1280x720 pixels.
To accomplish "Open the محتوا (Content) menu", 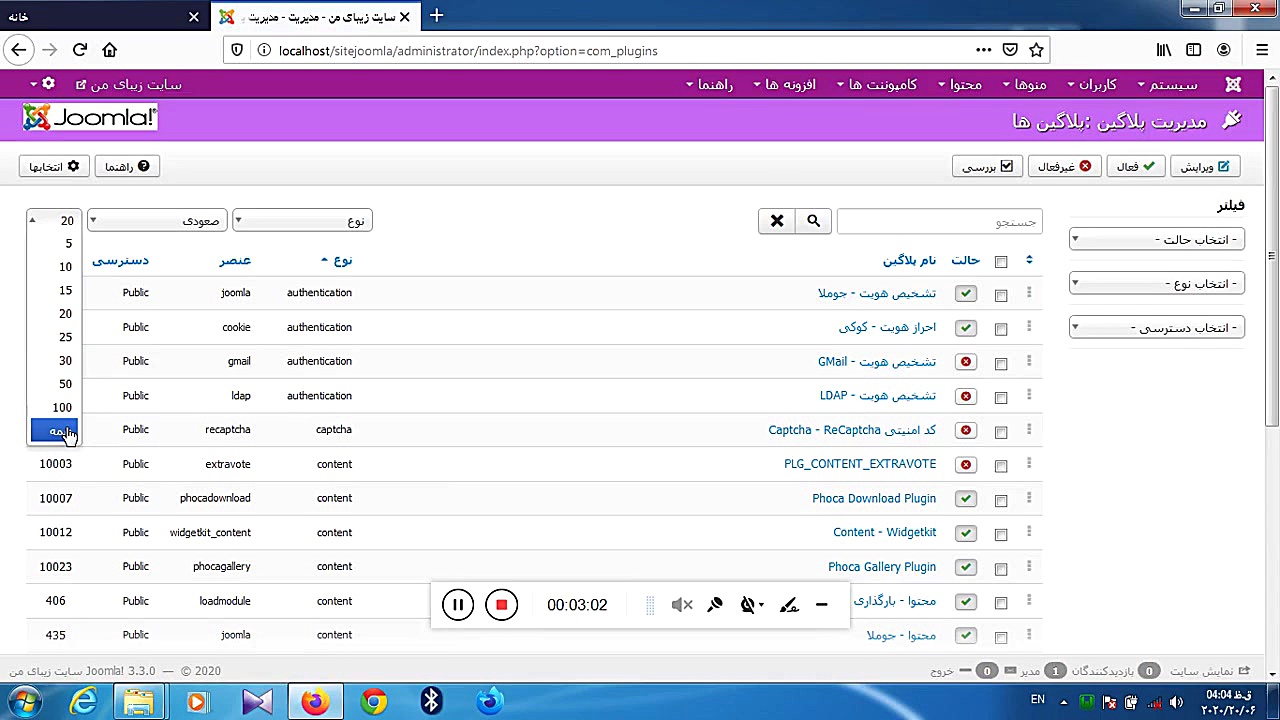I will pos(960,85).
